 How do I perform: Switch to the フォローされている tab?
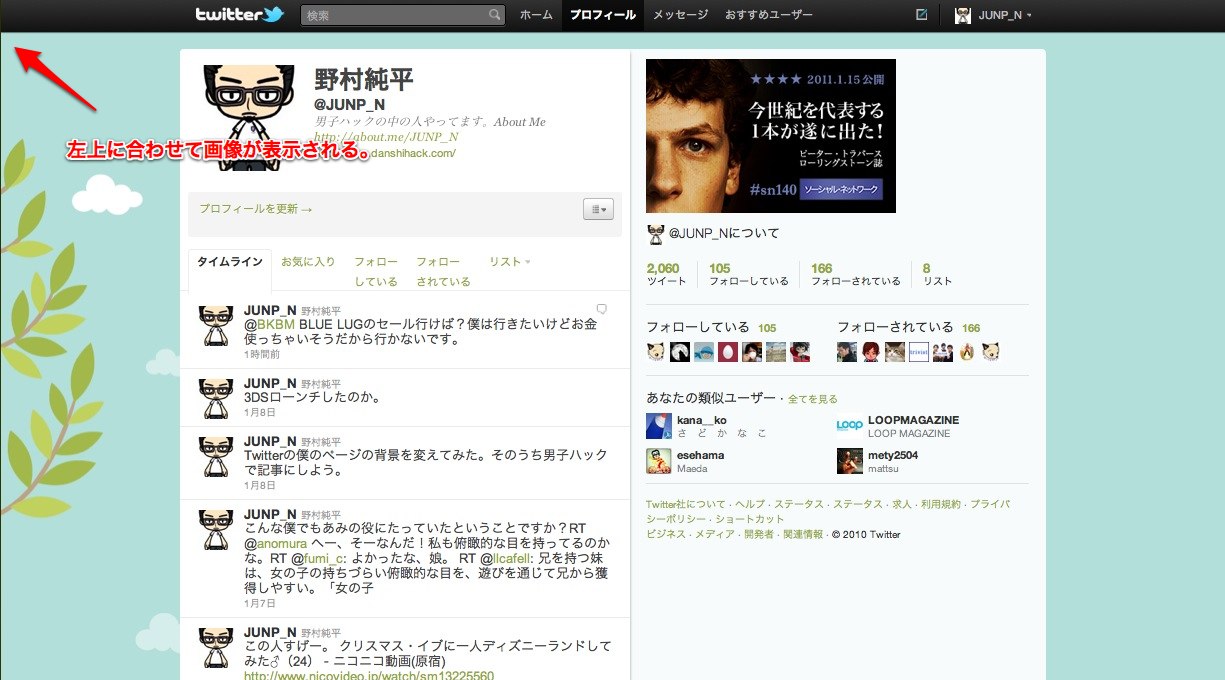coord(443,271)
